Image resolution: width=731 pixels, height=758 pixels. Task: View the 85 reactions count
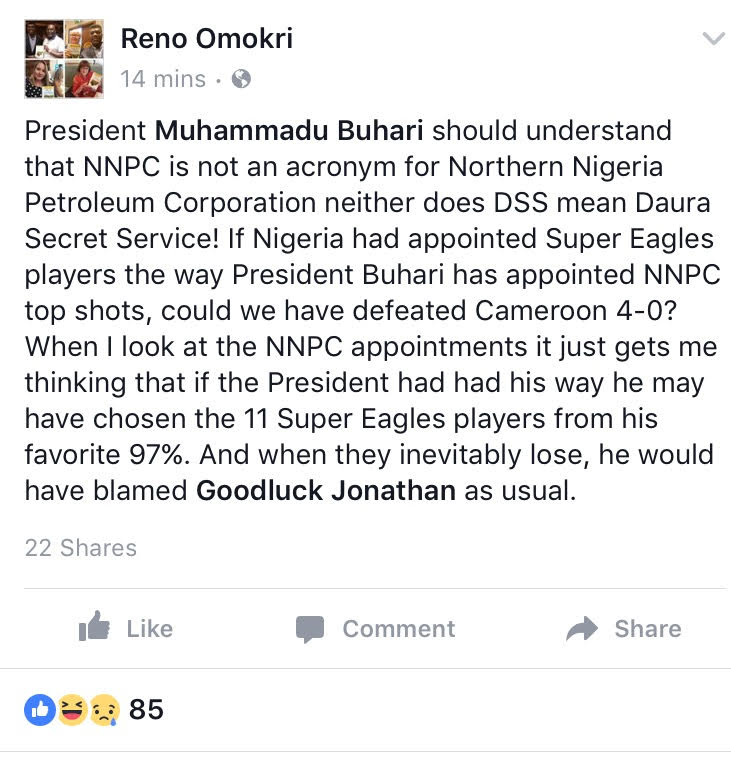146,710
